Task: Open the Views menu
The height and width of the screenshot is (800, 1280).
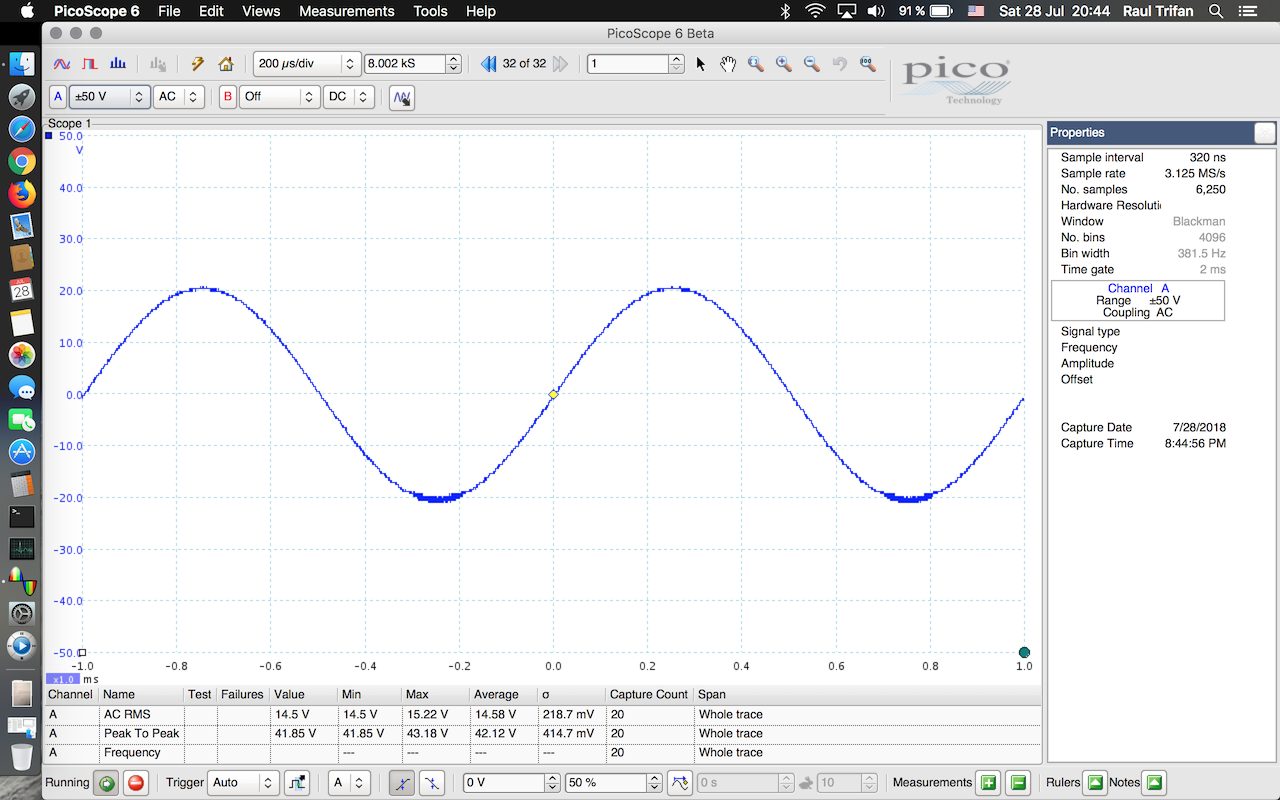Action: click(261, 11)
